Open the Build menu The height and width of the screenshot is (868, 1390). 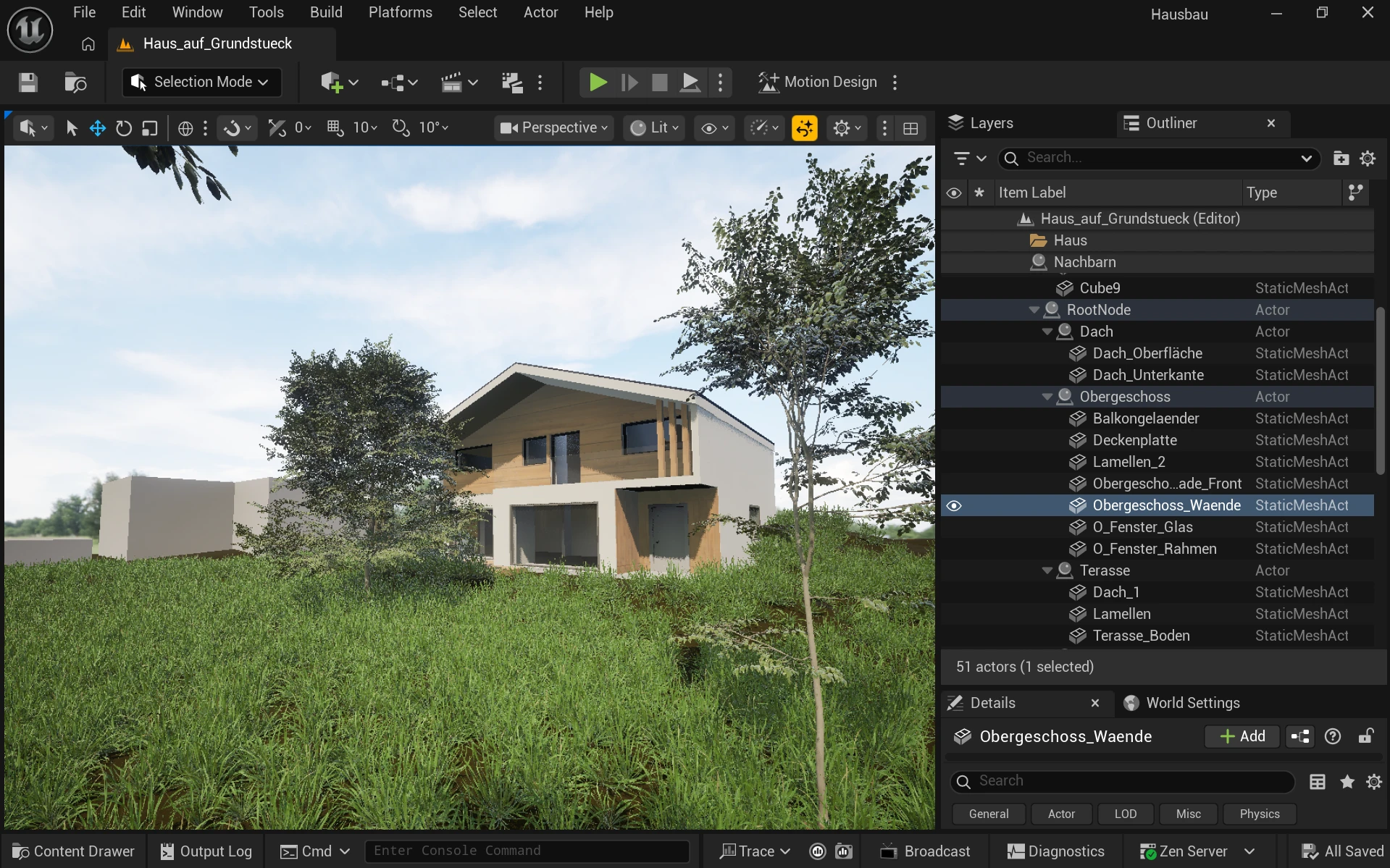coord(325,12)
